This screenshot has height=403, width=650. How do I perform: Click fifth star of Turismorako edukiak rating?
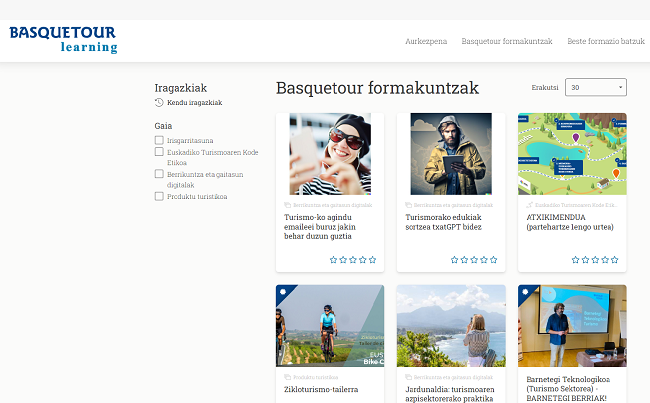click(x=494, y=260)
